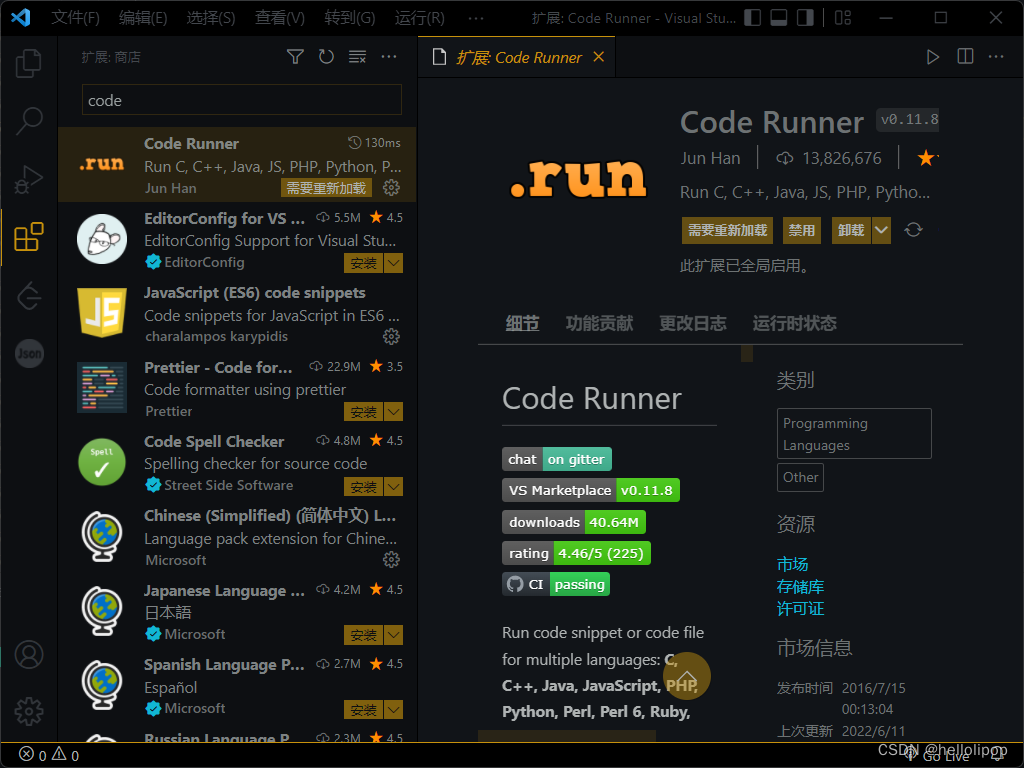Click the errors and warnings status indicator

(49, 755)
